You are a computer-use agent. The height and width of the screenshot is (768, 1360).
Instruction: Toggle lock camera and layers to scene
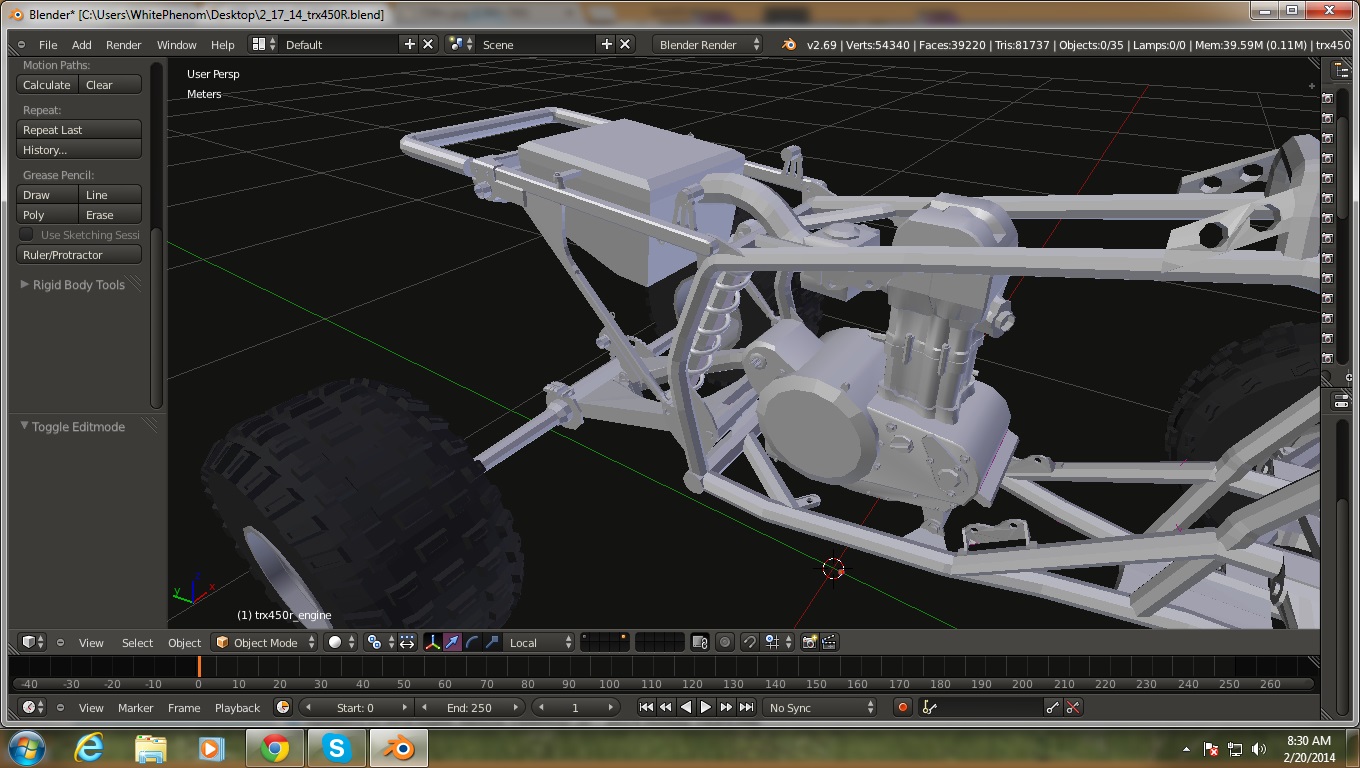pyautogui.click(x=700, y=642)
